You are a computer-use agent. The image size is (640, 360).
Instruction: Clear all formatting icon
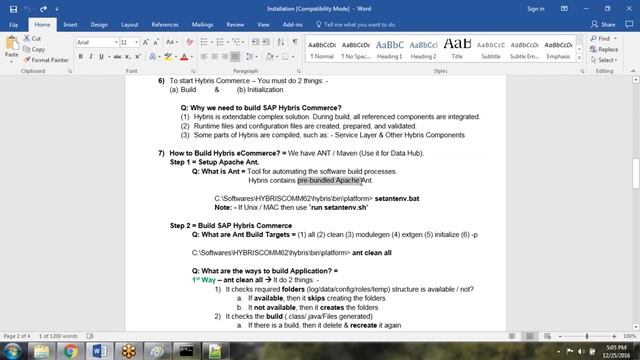click(189, 42)
